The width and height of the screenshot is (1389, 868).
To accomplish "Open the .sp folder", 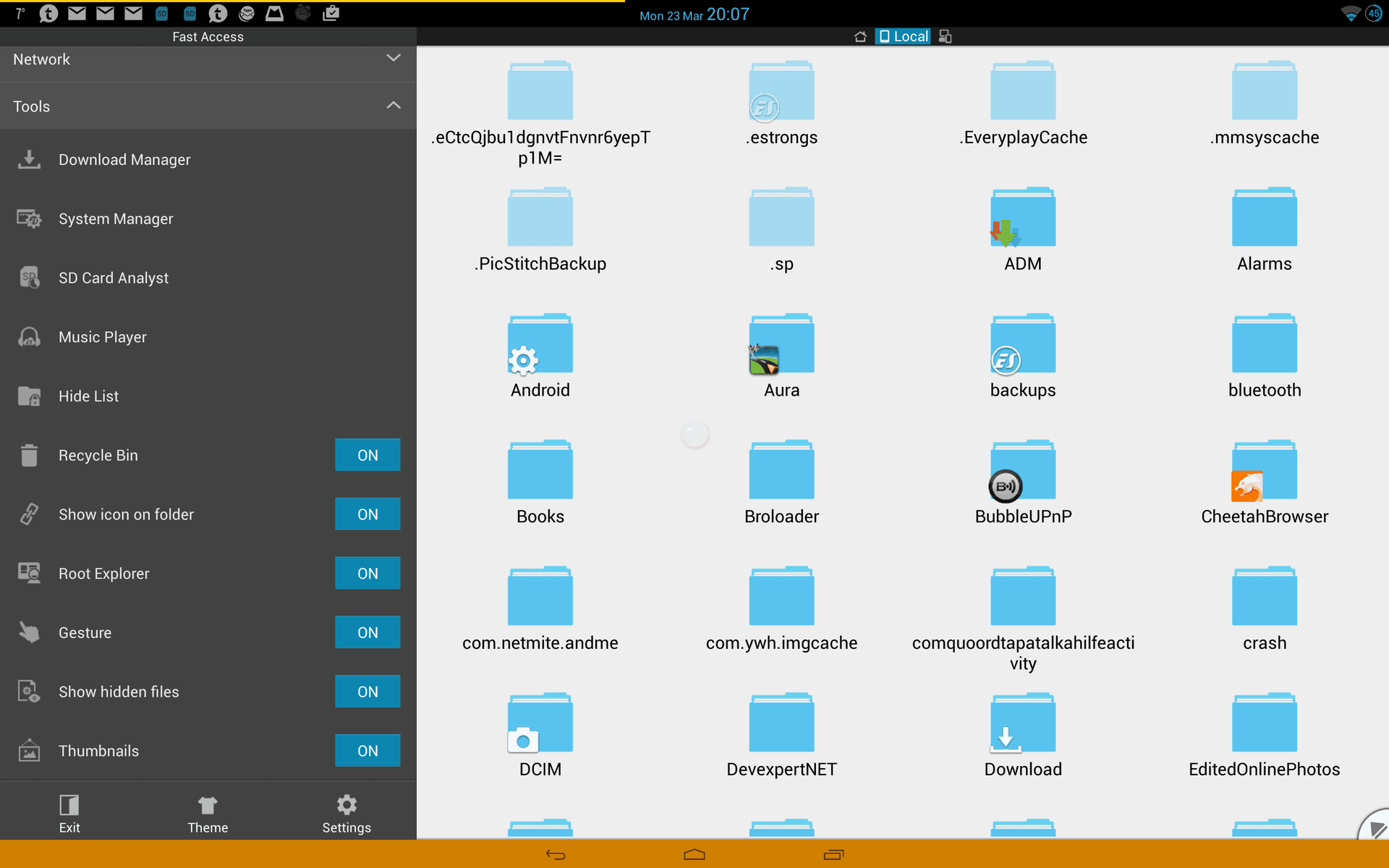I will 781,229.
